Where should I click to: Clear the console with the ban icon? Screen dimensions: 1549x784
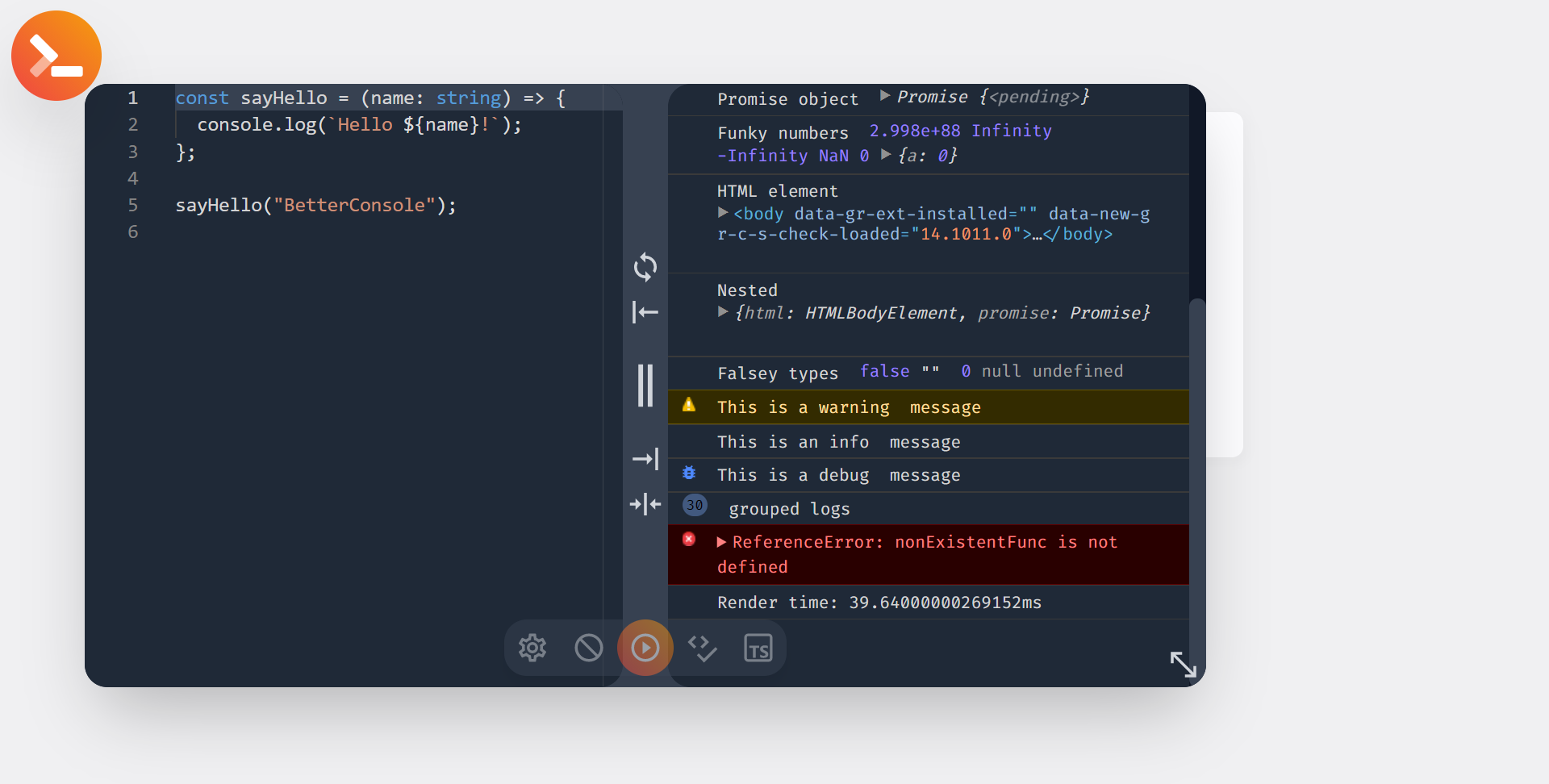click(x=589, y=648)
